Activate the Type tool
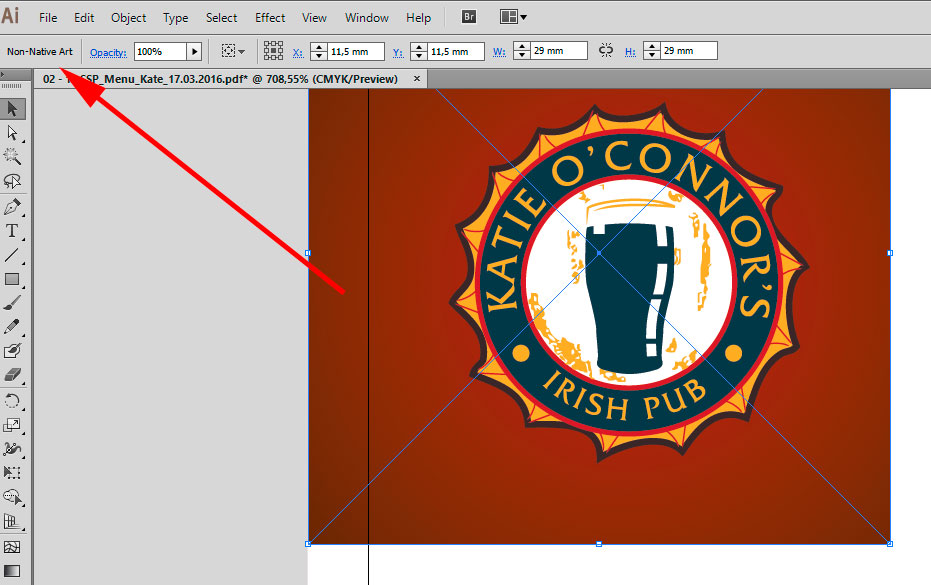Screen dimensions: 931x585 pyautogui.click(x=12, y=231)
